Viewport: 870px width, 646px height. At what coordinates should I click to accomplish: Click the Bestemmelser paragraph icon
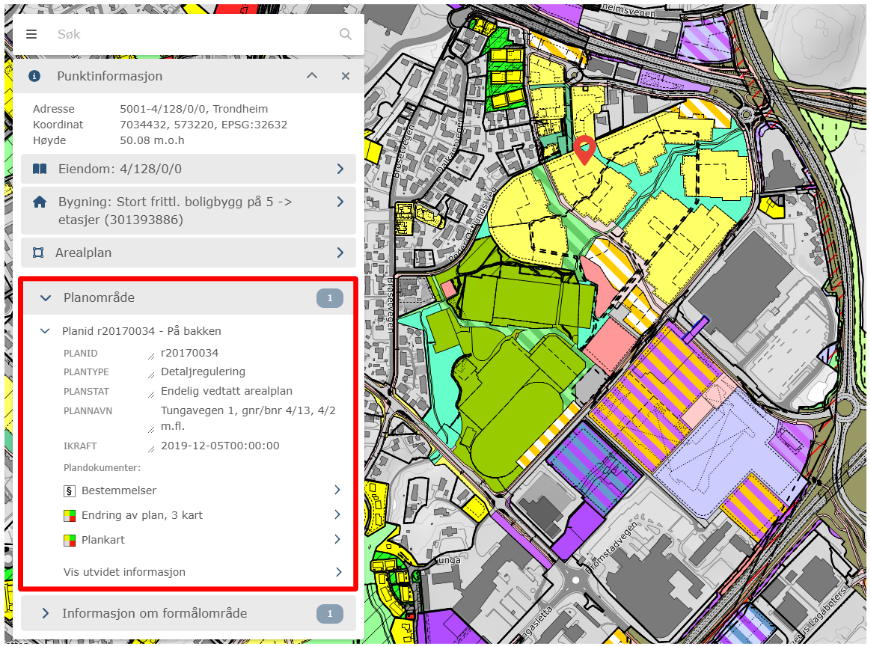[x=70, y=491]
